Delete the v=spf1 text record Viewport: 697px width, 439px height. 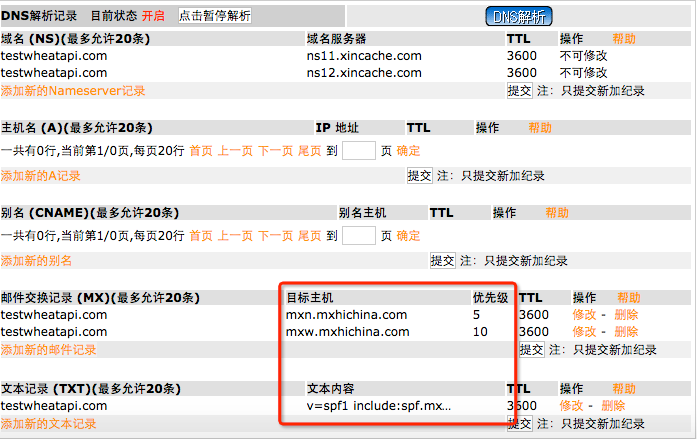[x=613, y=406]
